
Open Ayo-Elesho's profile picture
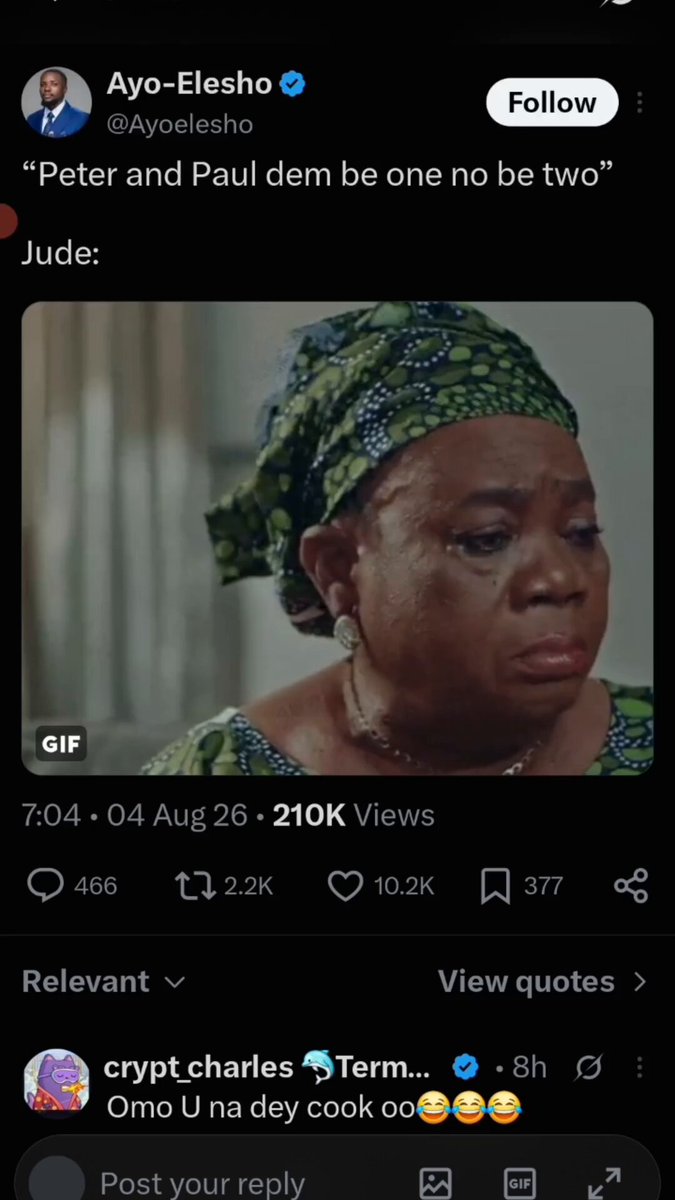click(57, 103)
